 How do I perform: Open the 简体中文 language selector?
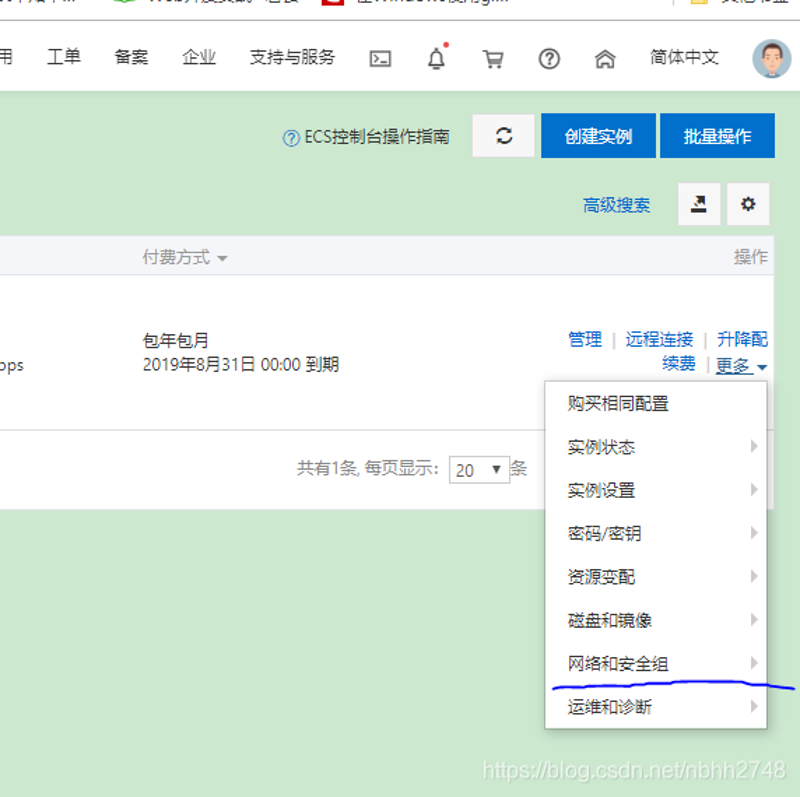point(684,58)
